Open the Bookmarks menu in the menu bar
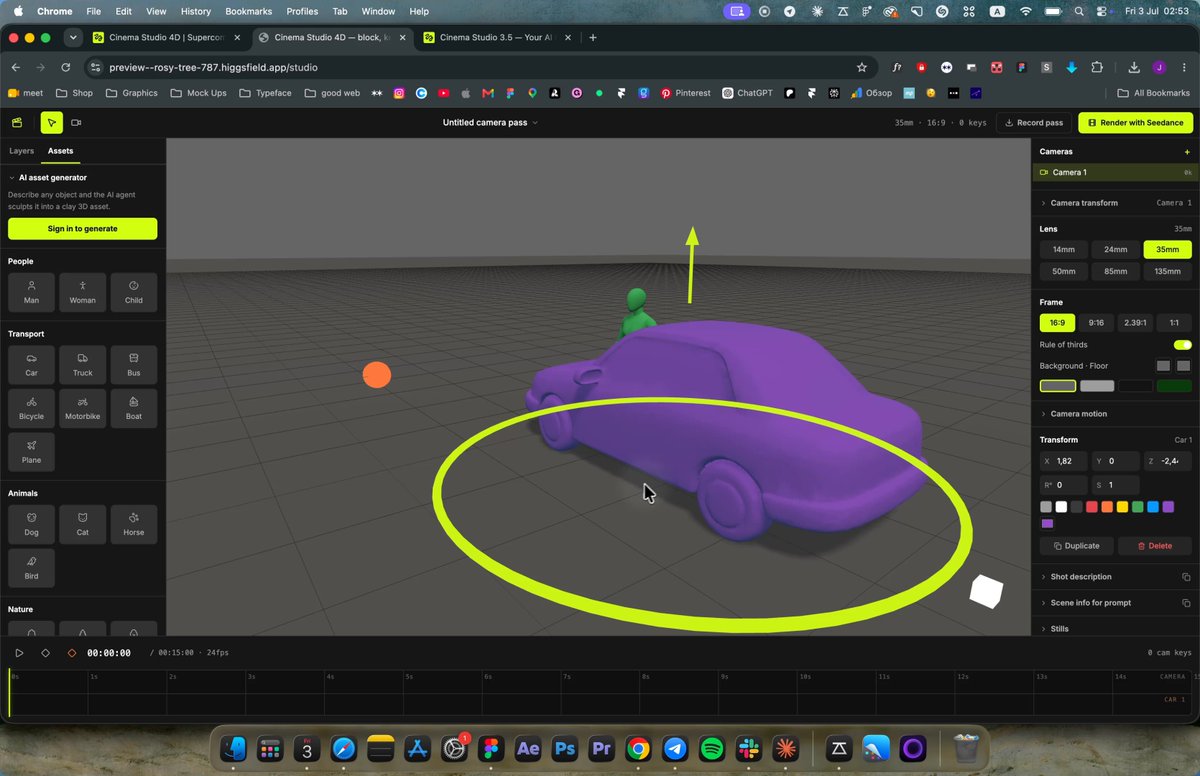 248,11
